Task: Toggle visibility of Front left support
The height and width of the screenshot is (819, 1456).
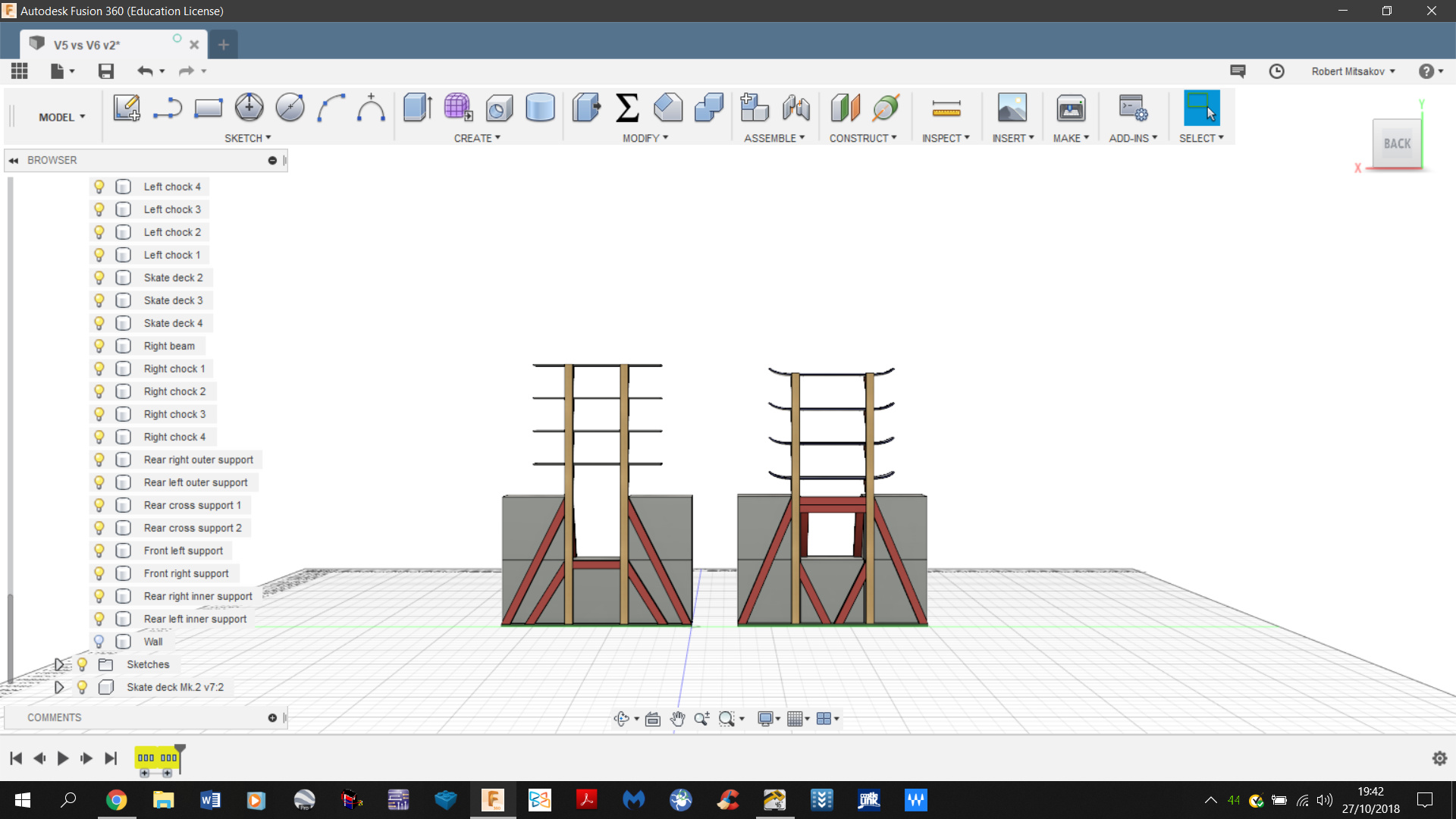Action: (99, 551)
